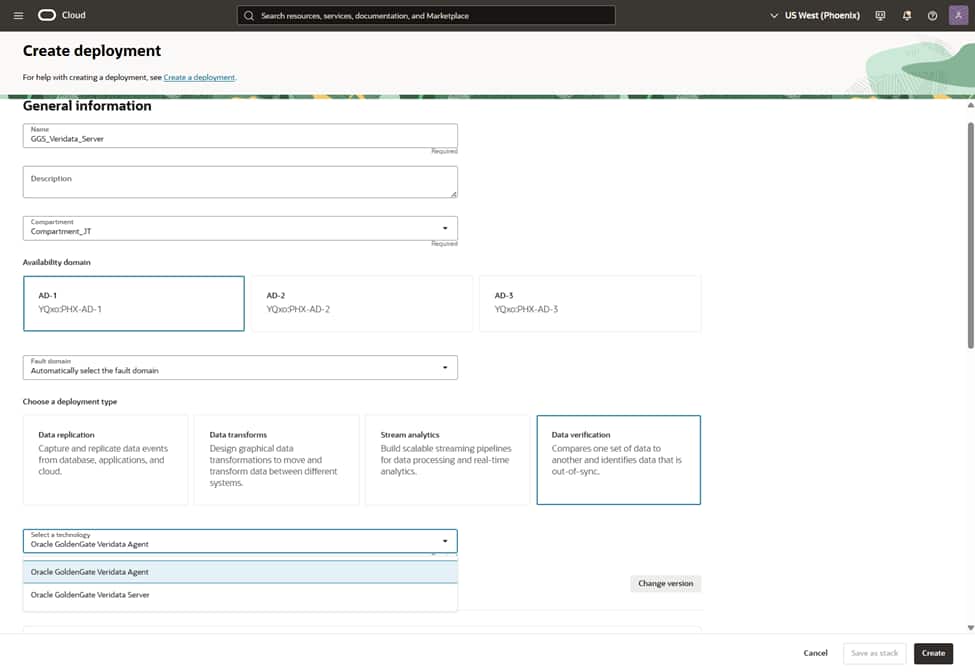Click the search magnifier icon

tap(249, 16)
